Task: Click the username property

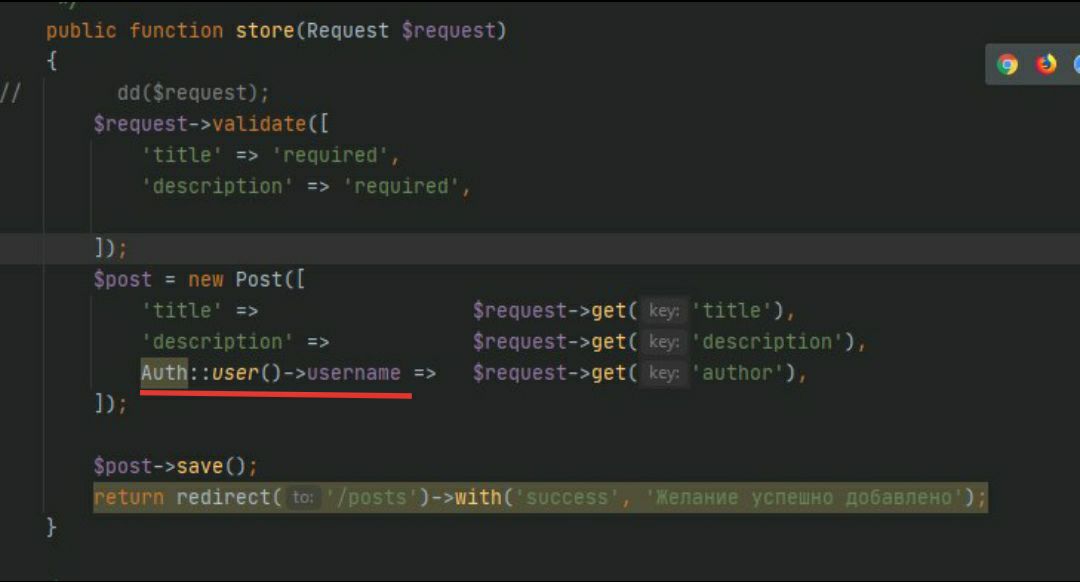Action: (353, 373)
